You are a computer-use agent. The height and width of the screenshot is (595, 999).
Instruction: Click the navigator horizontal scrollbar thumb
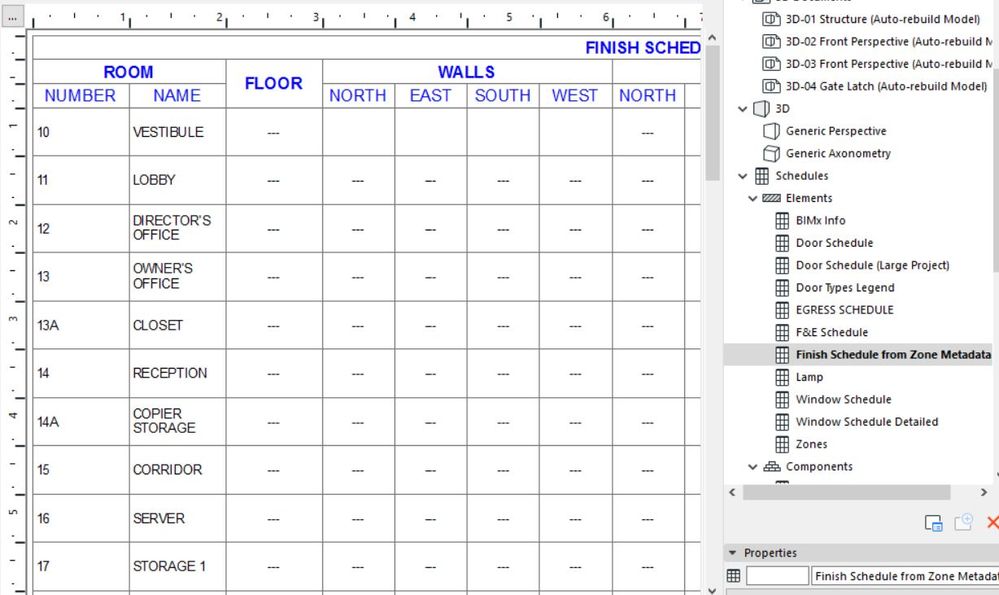[x=846, y=492]
